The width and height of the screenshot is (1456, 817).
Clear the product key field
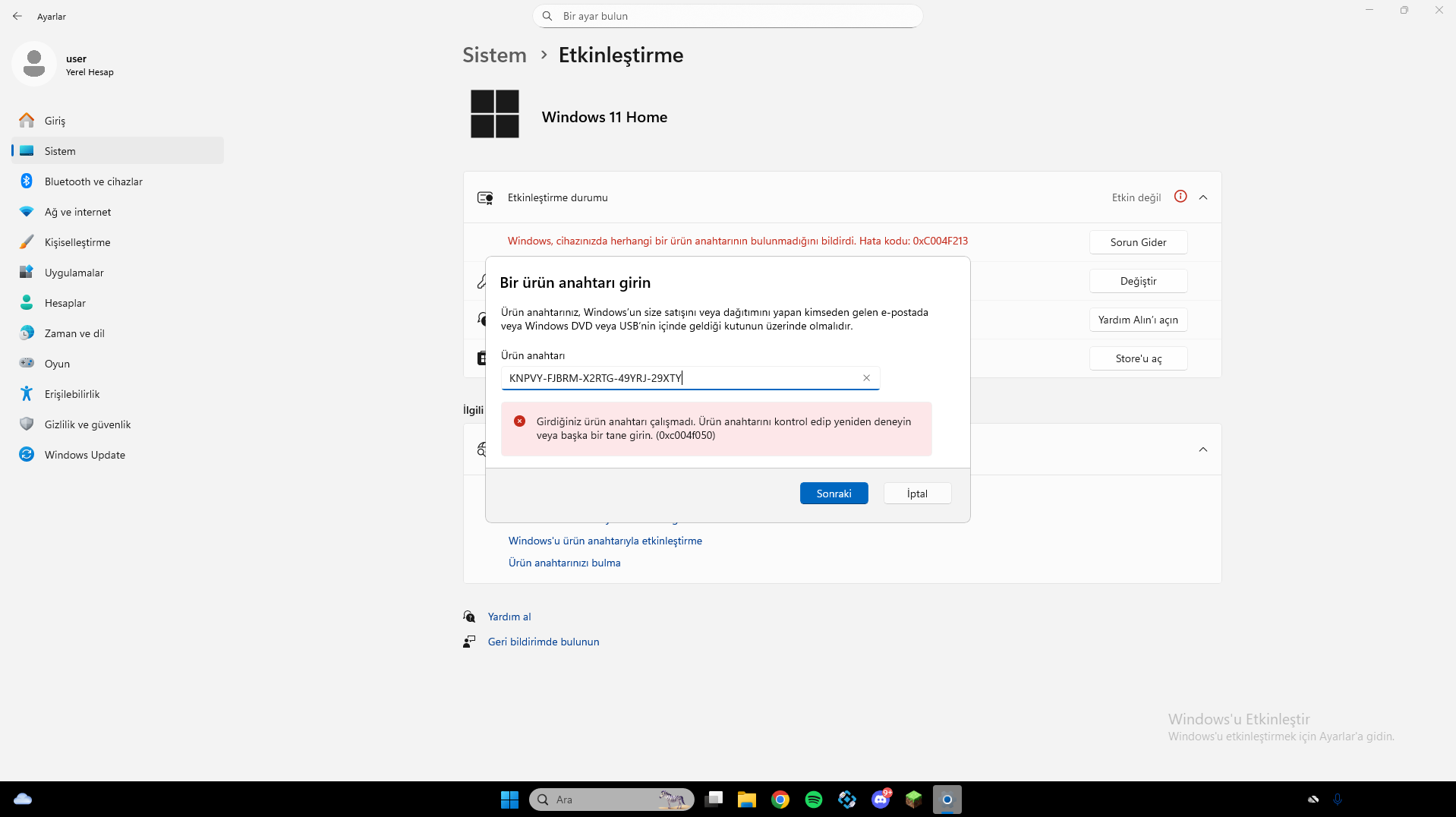pyautogui.click(x=866, y=378)
